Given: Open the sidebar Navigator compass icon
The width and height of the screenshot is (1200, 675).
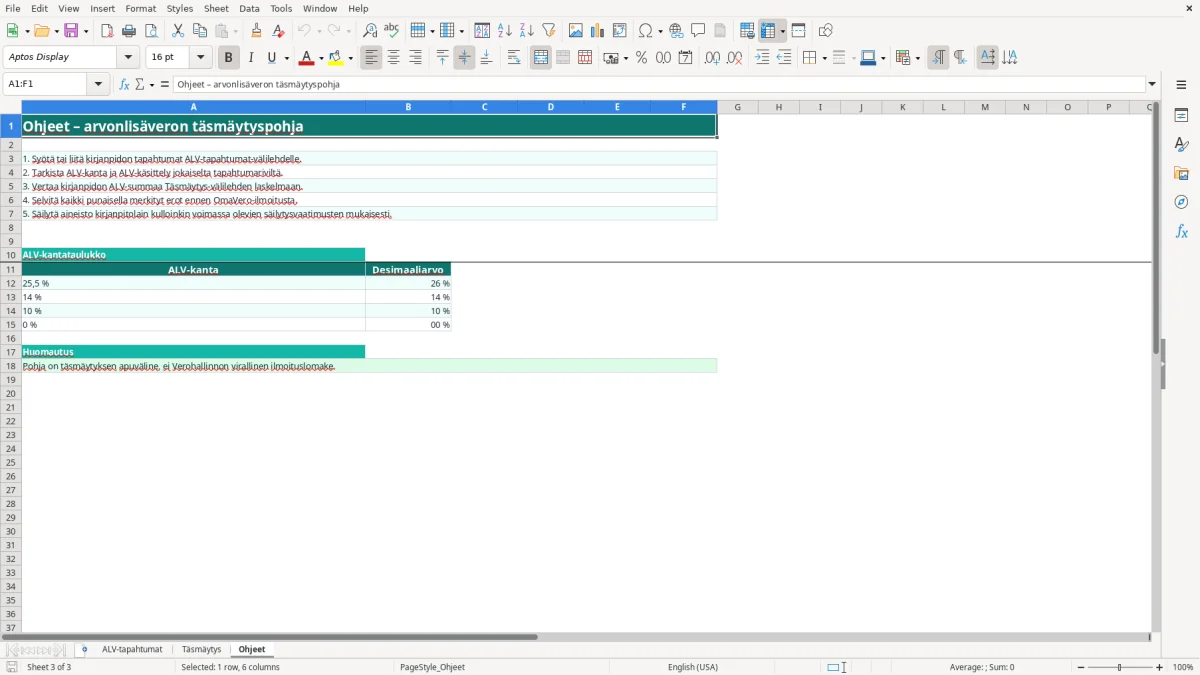Looking at the screenshot, I should coord(1181,202).
